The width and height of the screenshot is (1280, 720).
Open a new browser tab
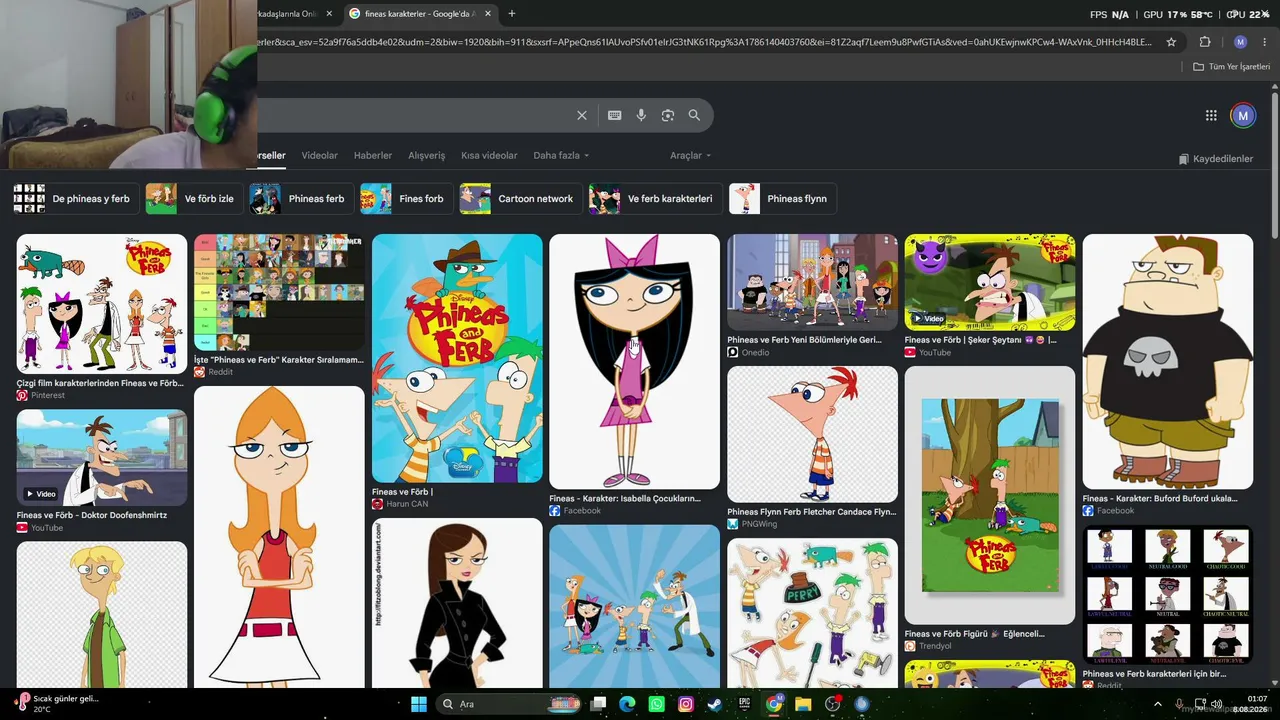(x=512, y=14)
